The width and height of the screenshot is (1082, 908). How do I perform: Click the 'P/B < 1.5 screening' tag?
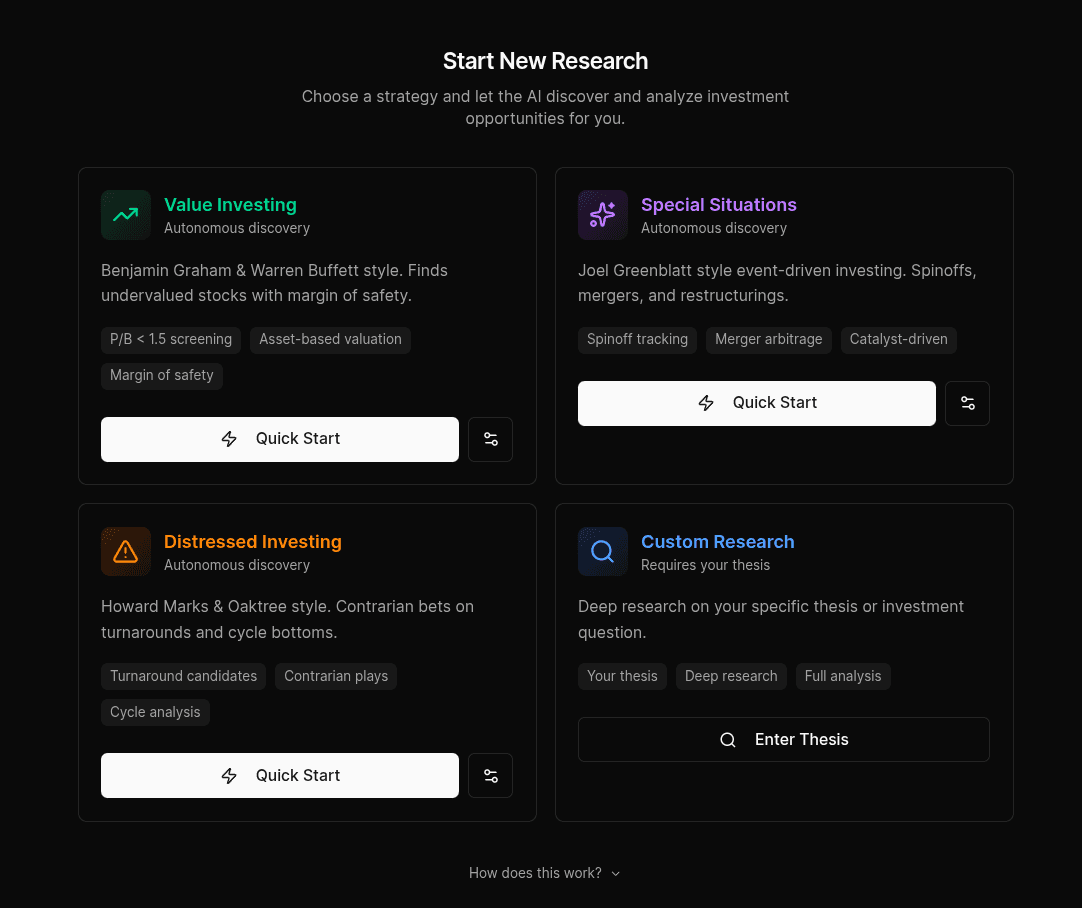[171, 340]
